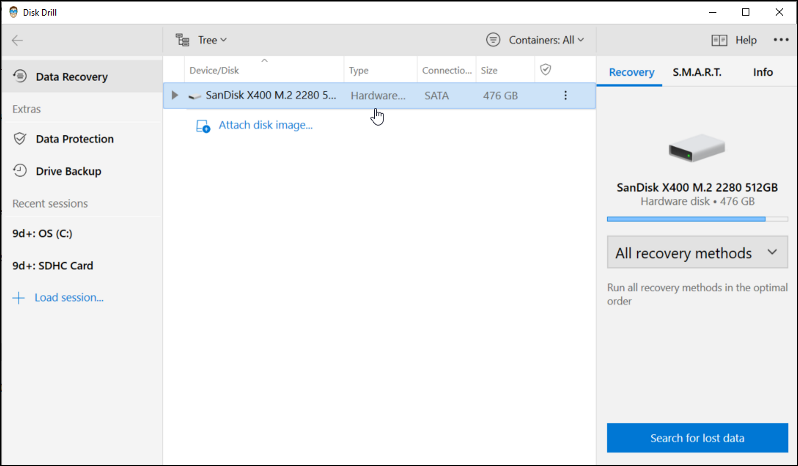Screen dimensions: 798x466
Task: Close the Disk Drill window
Action: tap(779, 12)
